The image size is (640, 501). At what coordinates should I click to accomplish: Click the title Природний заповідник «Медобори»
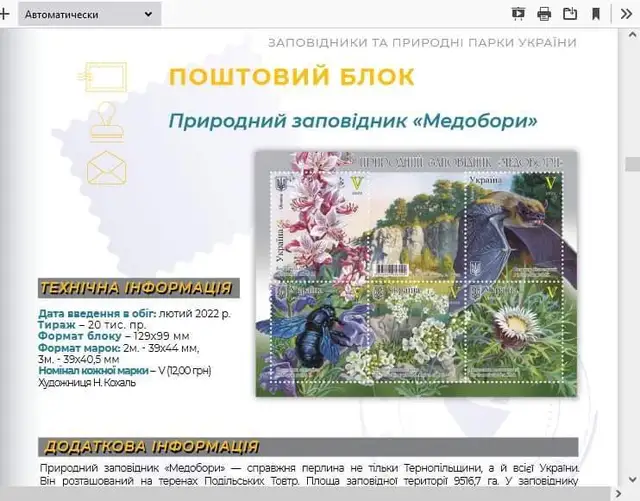point(353,120)
